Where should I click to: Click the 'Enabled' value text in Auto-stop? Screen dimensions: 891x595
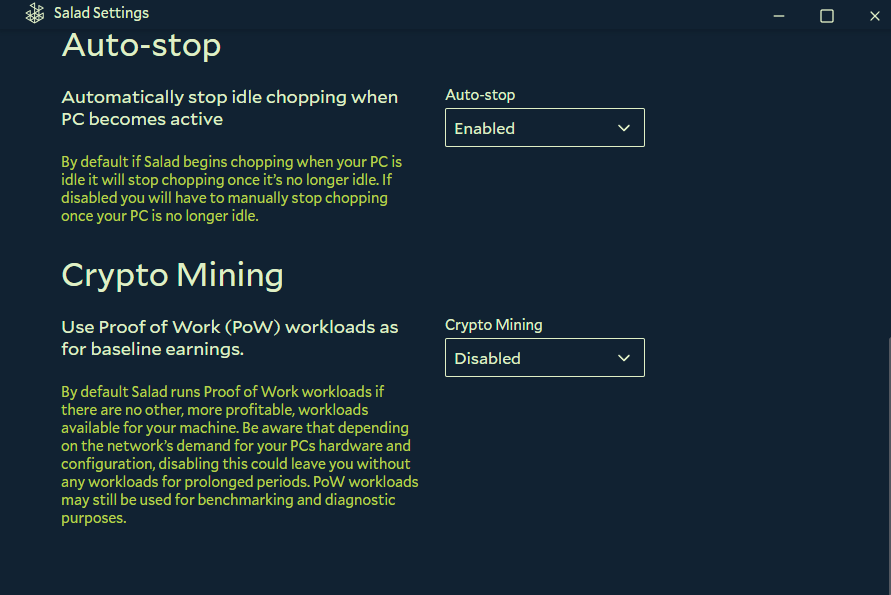pyautogui.click(x=484, y=128)
